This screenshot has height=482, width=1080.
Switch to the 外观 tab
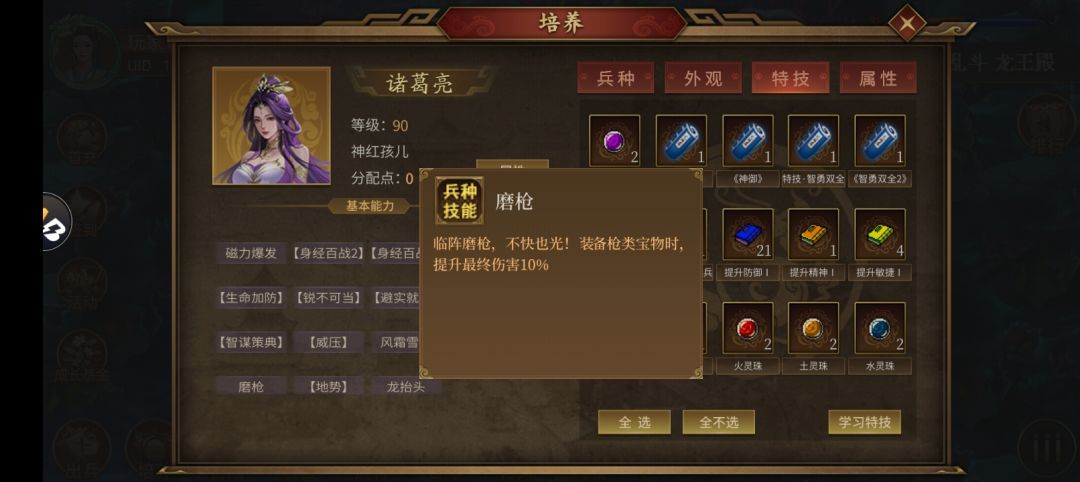pyautogui.click(x=703, y=78)
